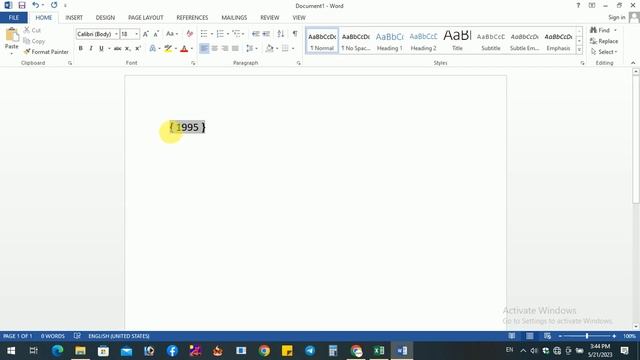
Task: Open Excel from the taskbar
Action: pyautogui.click(x=379, y=351)
